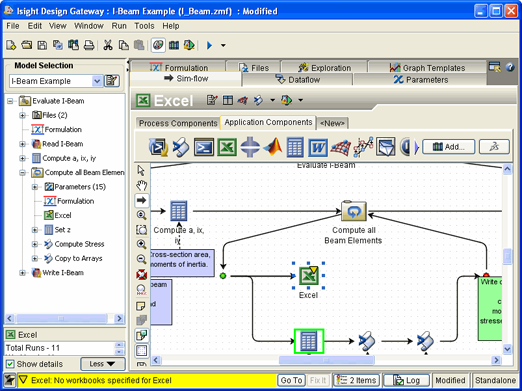
Task: Open the I-Beam Example model dropdown
Action: (97, 81)
